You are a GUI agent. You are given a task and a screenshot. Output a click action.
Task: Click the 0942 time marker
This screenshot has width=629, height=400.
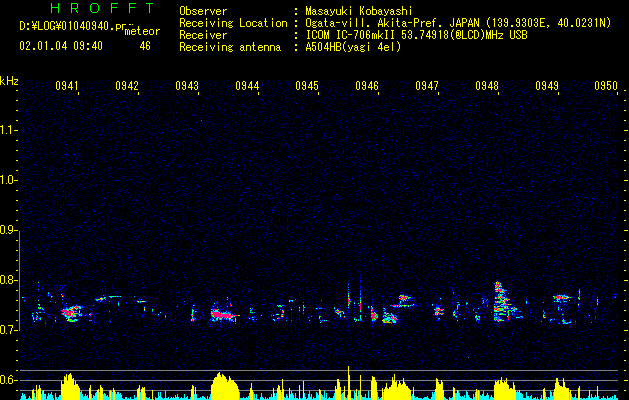click(x=127, y=86)
